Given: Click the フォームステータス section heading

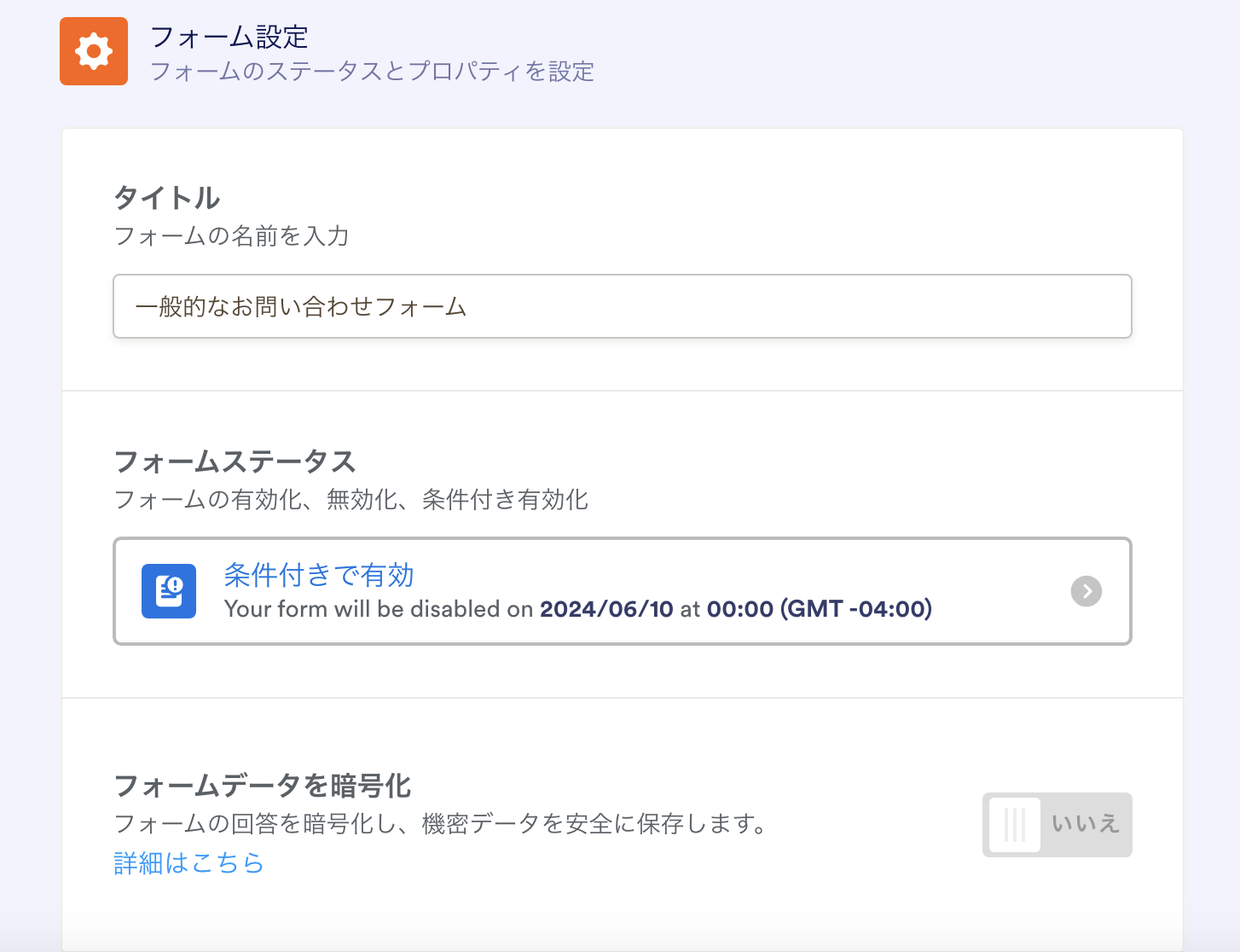Looking at the screenshot, I should point(235,461).
